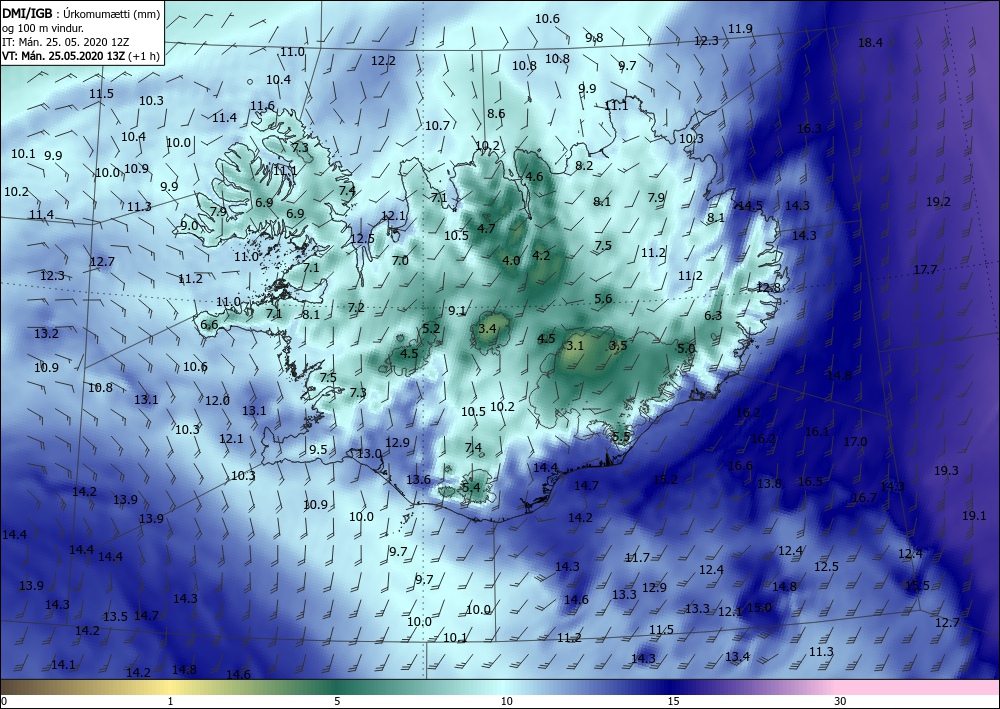Click the 30 tick label on the color scale
Viewport: 1000px width, 709px height.
pyautogui.click(x=840, y=701)
